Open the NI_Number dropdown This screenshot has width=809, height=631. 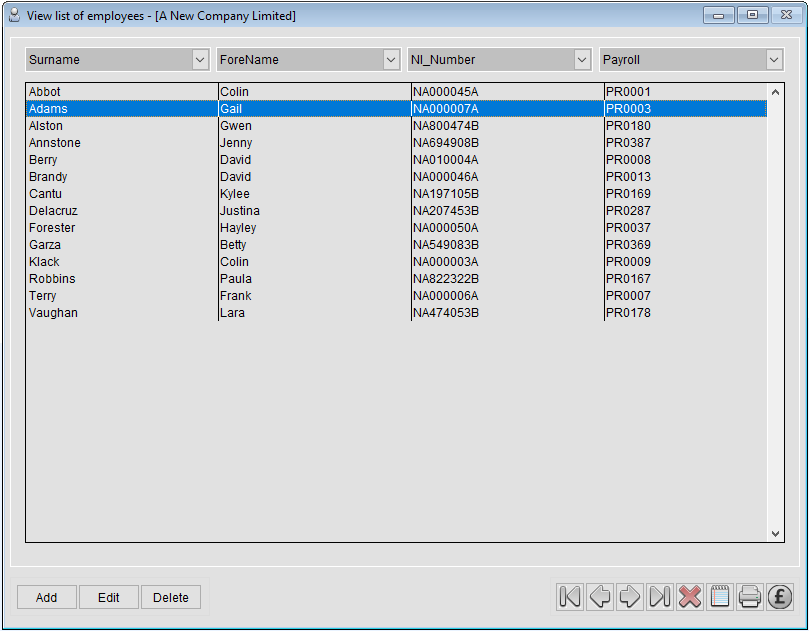[x=582, y=59]
